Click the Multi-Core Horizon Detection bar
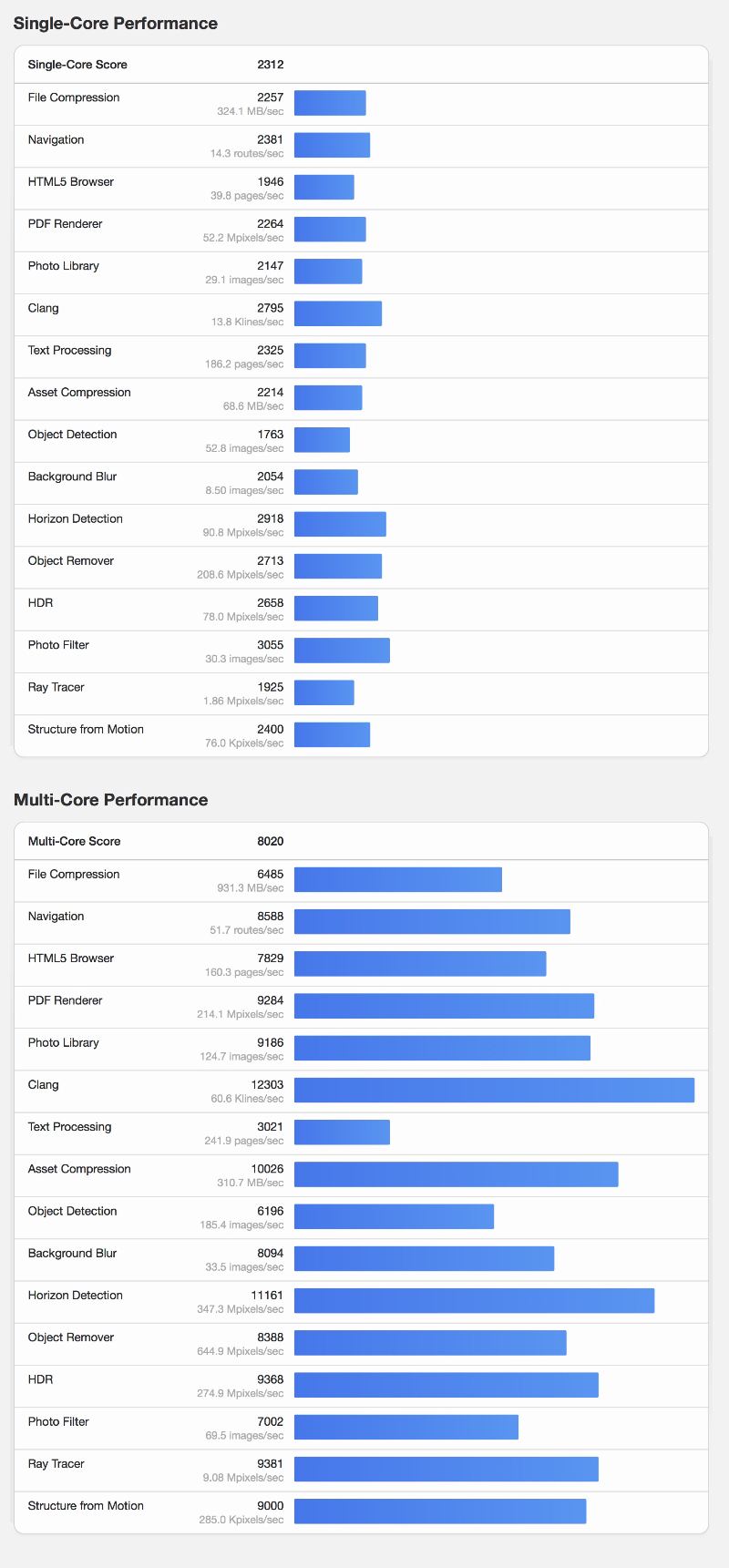 coord(474,1301)
